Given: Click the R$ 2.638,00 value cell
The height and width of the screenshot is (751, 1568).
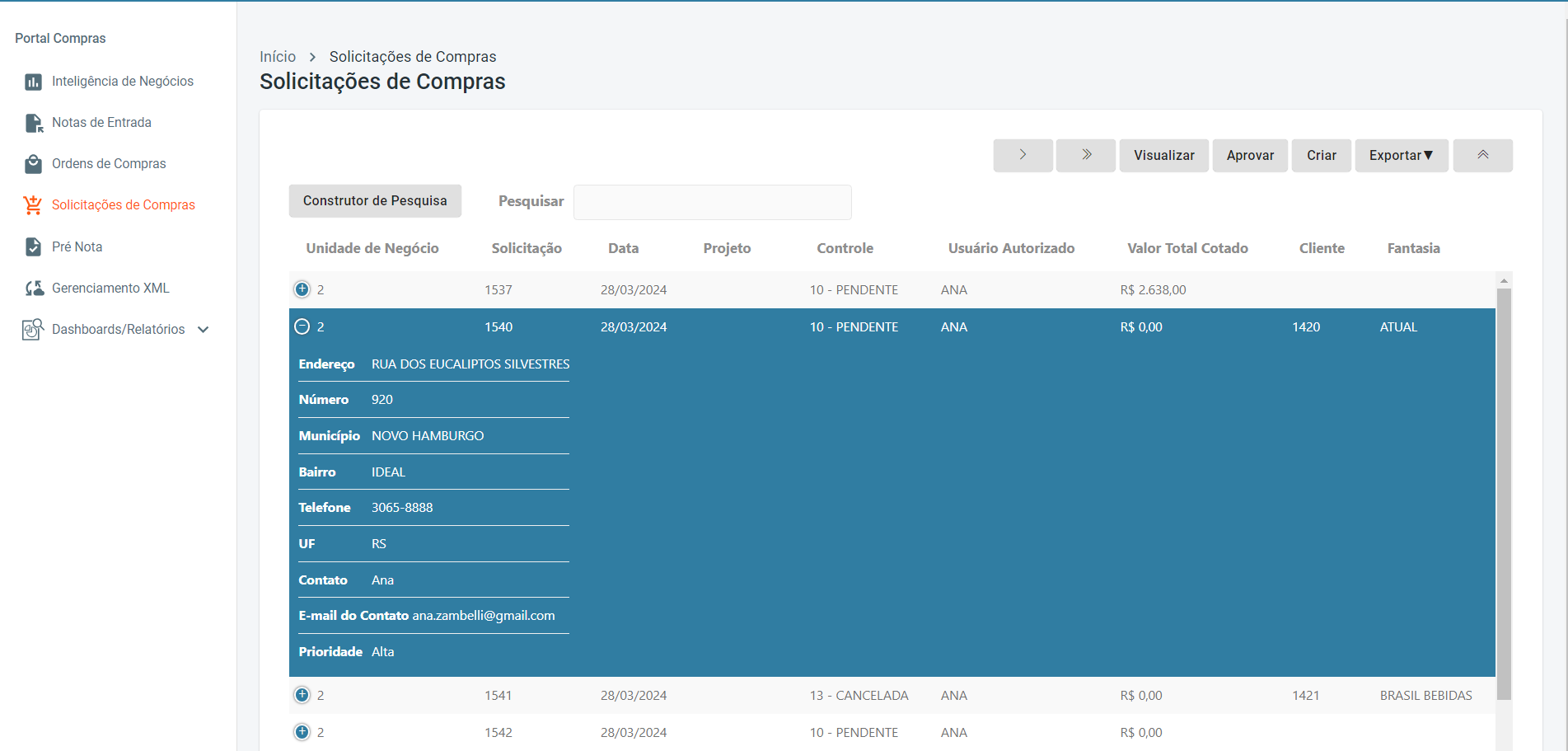Looking at the screenshot, I should pyautogui.click(x=1154, y=289).
